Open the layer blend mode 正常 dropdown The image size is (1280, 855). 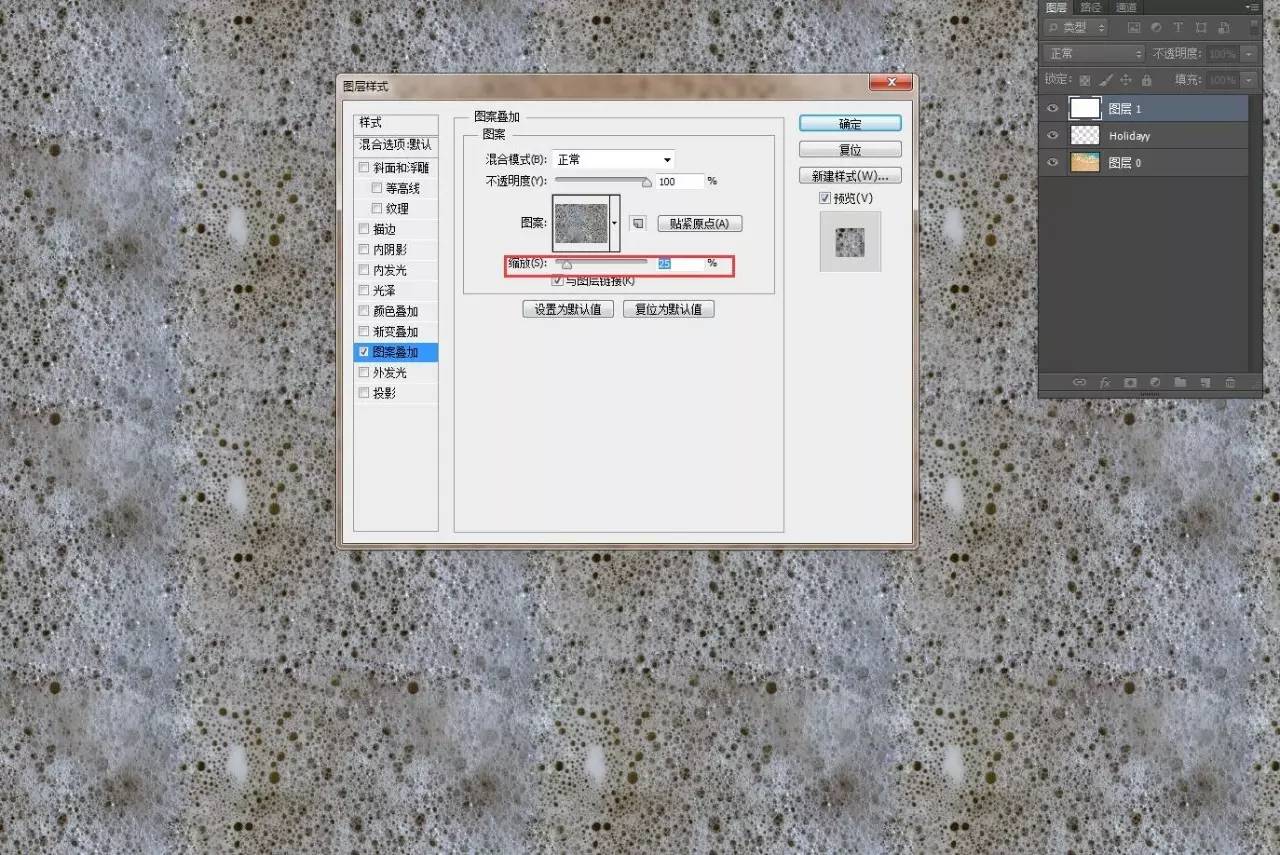[x=1094, y=54]
